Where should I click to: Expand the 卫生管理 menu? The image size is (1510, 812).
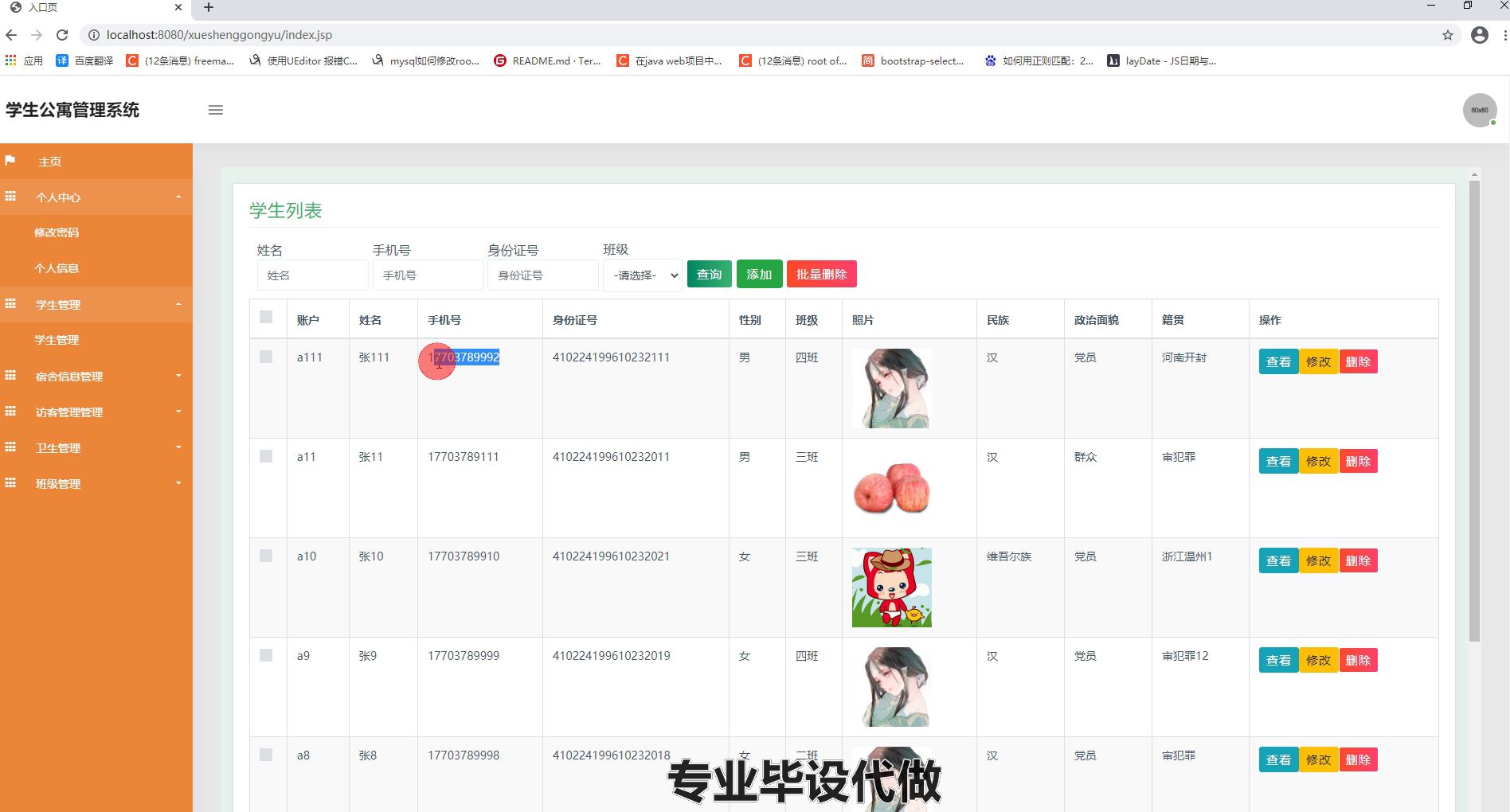pyautogui.click(x=96, y=447)
